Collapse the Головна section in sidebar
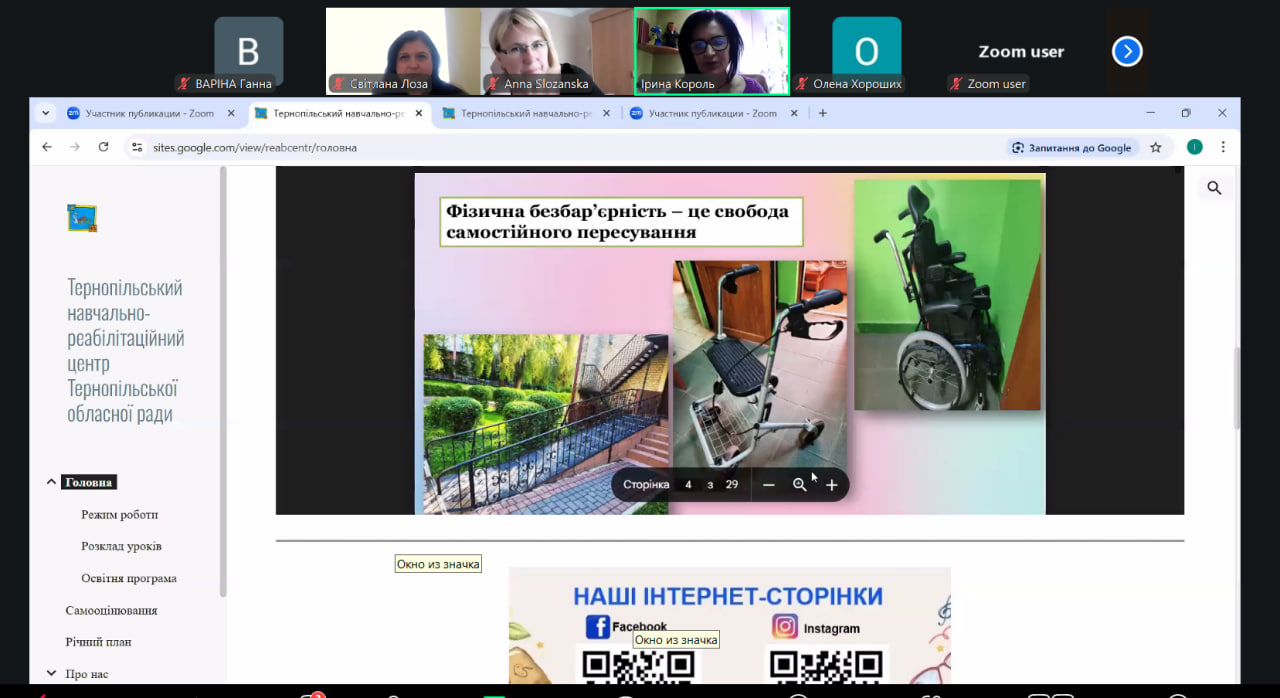 [x=51, y=482]
